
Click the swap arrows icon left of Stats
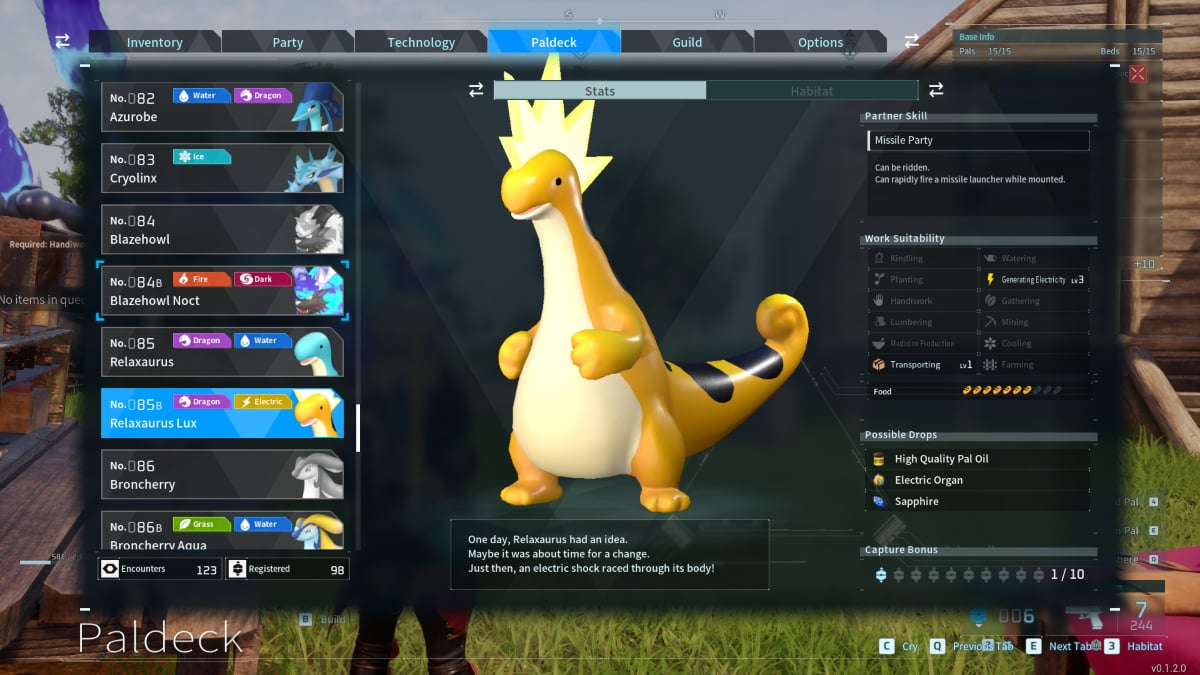(474, 89)
